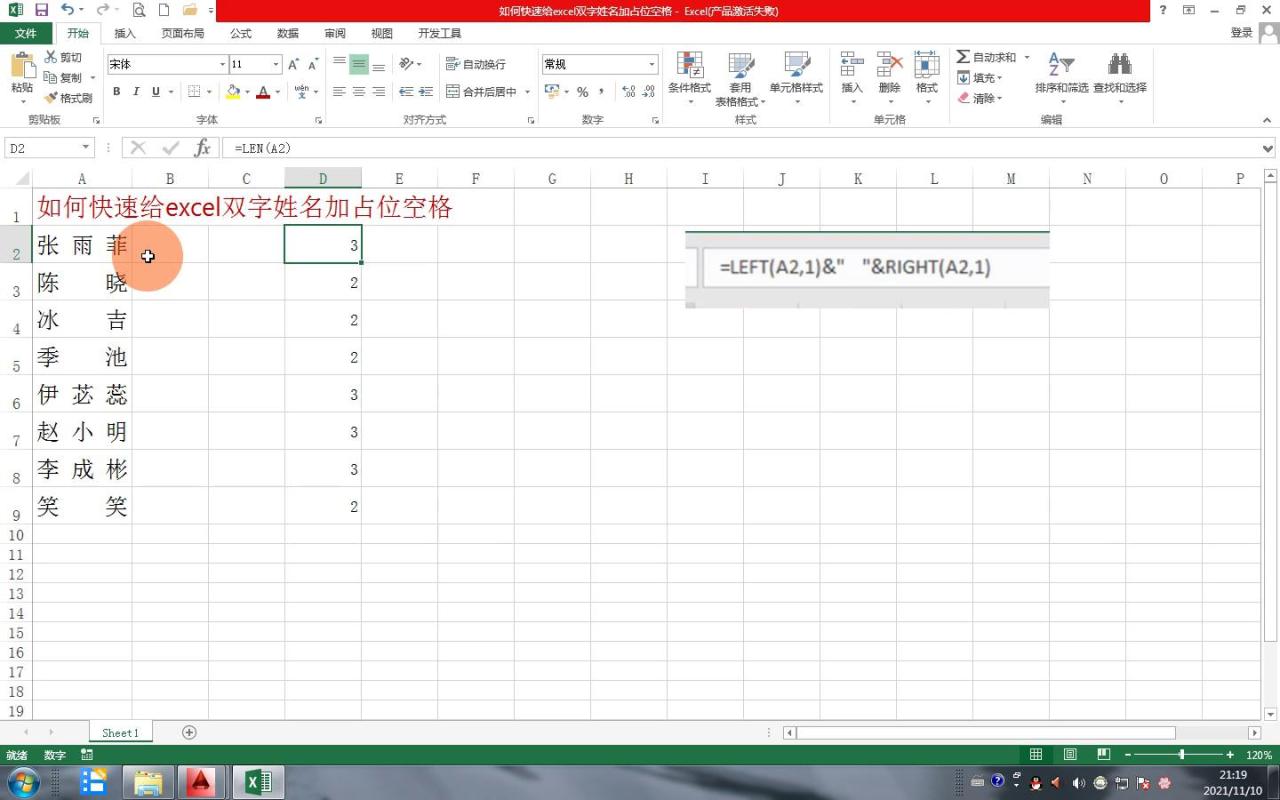Viewport: 1280px width, 800px height.
Task: Cut selection with 剪切
Action: [64, 58]
